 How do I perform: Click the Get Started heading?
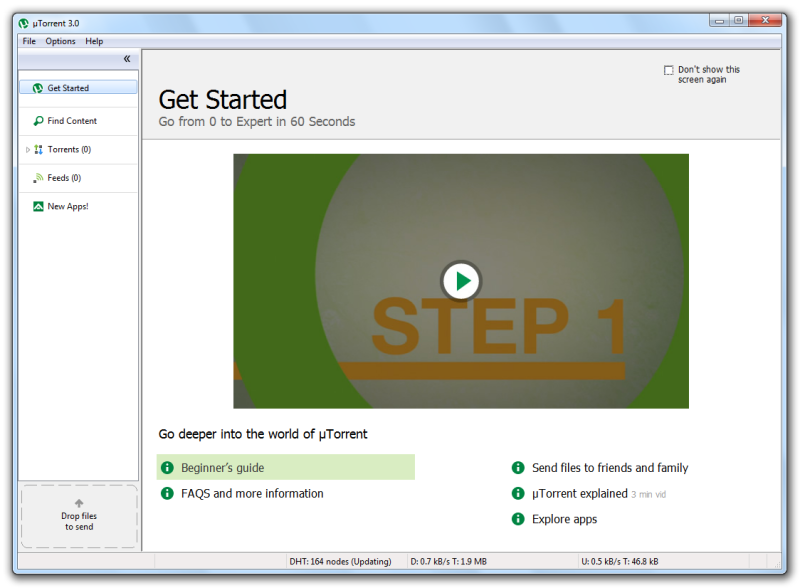point(222,100)
